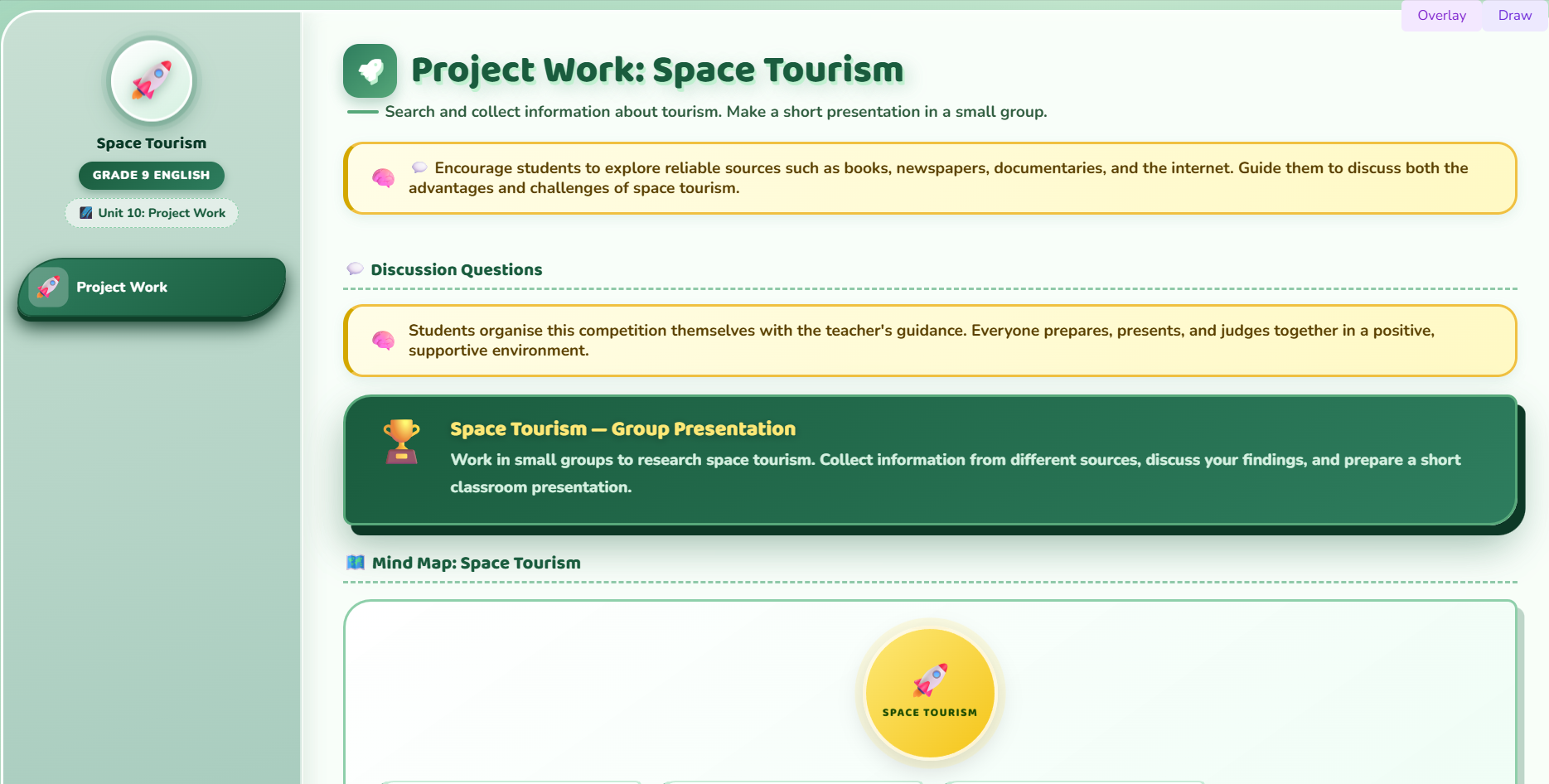The image size is (1549, 784).
Task: Click the Project Work: Space Tourism heading
Action: 657,70
